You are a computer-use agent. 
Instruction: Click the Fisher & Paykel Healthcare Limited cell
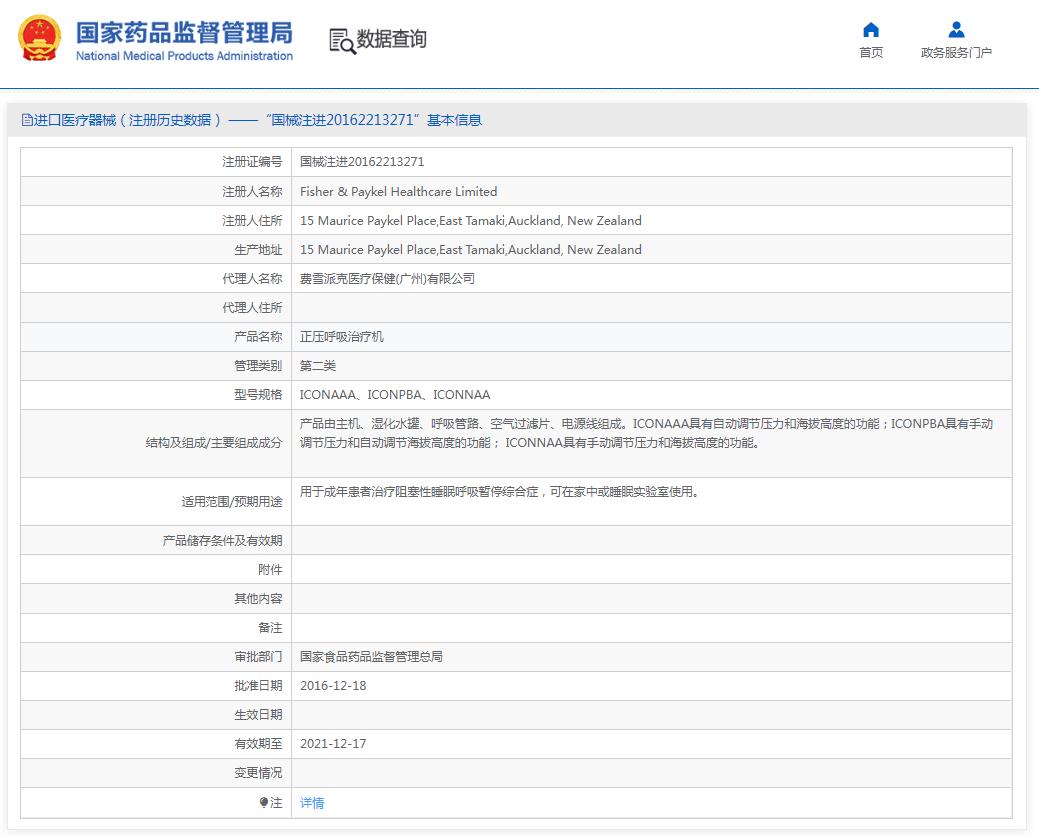[398, 191]
